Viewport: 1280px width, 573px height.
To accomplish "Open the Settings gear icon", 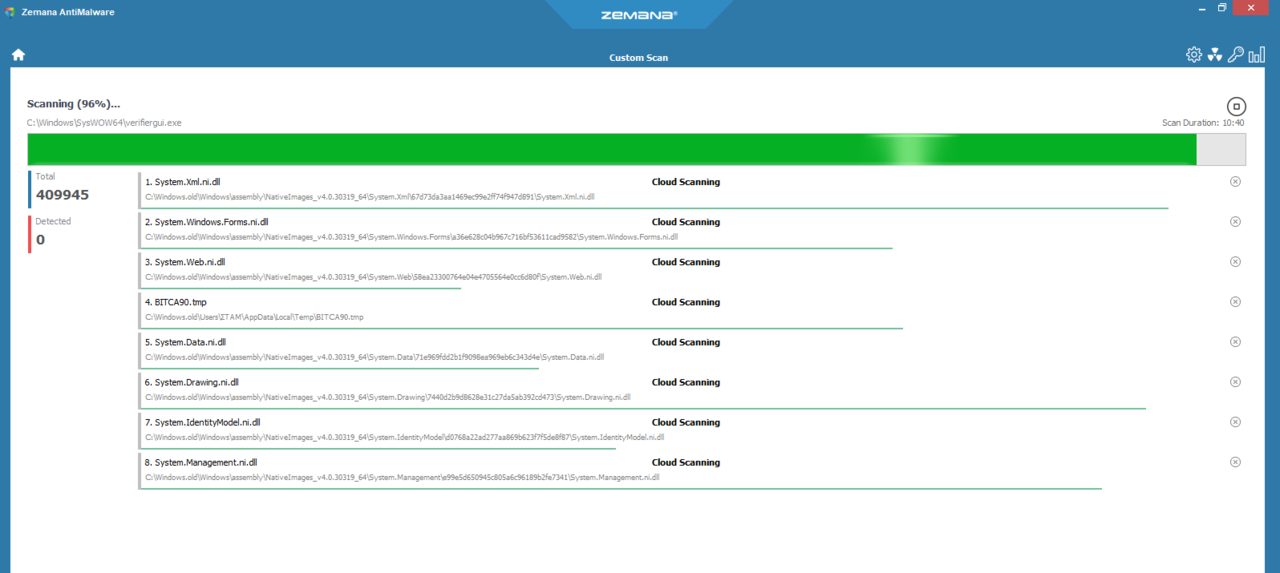I will (x=1194, y=55).
